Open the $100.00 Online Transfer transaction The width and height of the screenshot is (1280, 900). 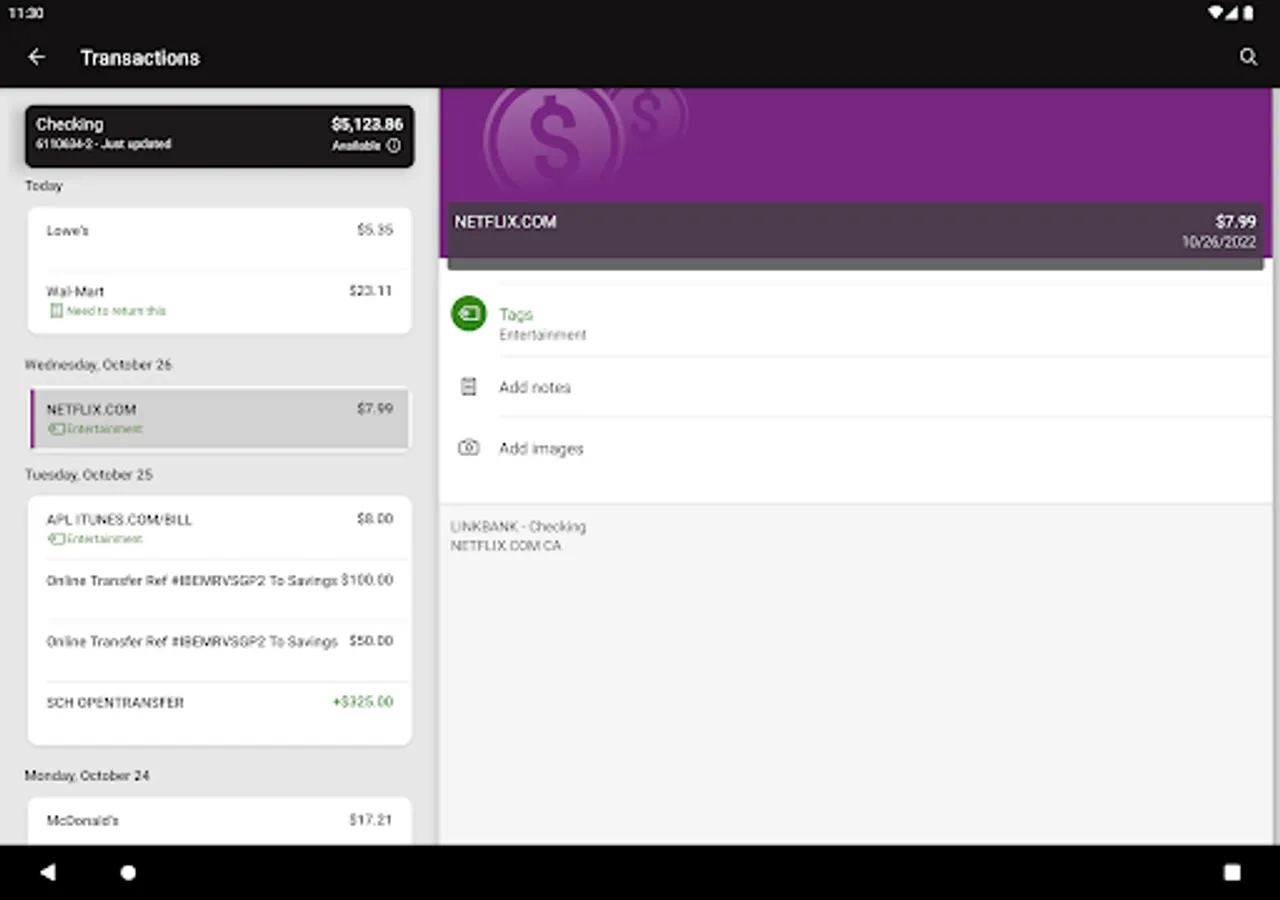(x=219, y=590)
